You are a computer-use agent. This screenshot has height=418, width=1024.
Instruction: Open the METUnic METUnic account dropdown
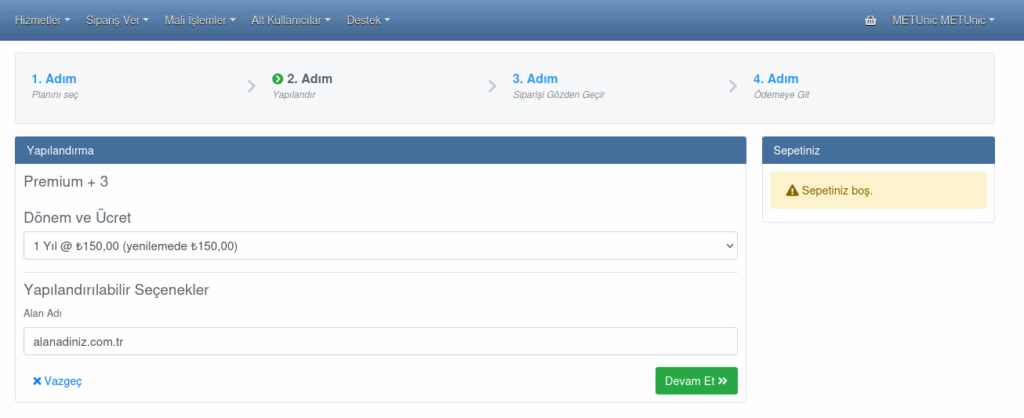(x=943, y=20)
